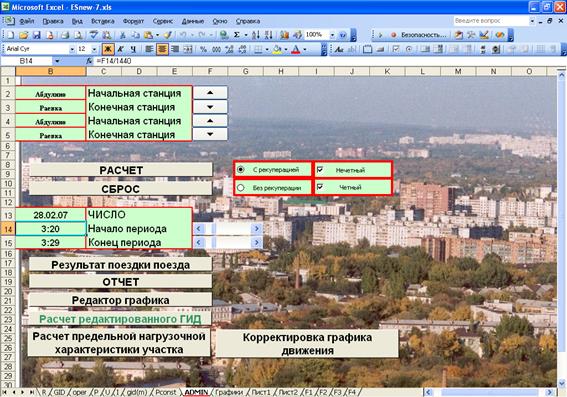Viewport: 567px width, 397px height.
Task: Merge and center cells icon
Action: tap(188, 49)
